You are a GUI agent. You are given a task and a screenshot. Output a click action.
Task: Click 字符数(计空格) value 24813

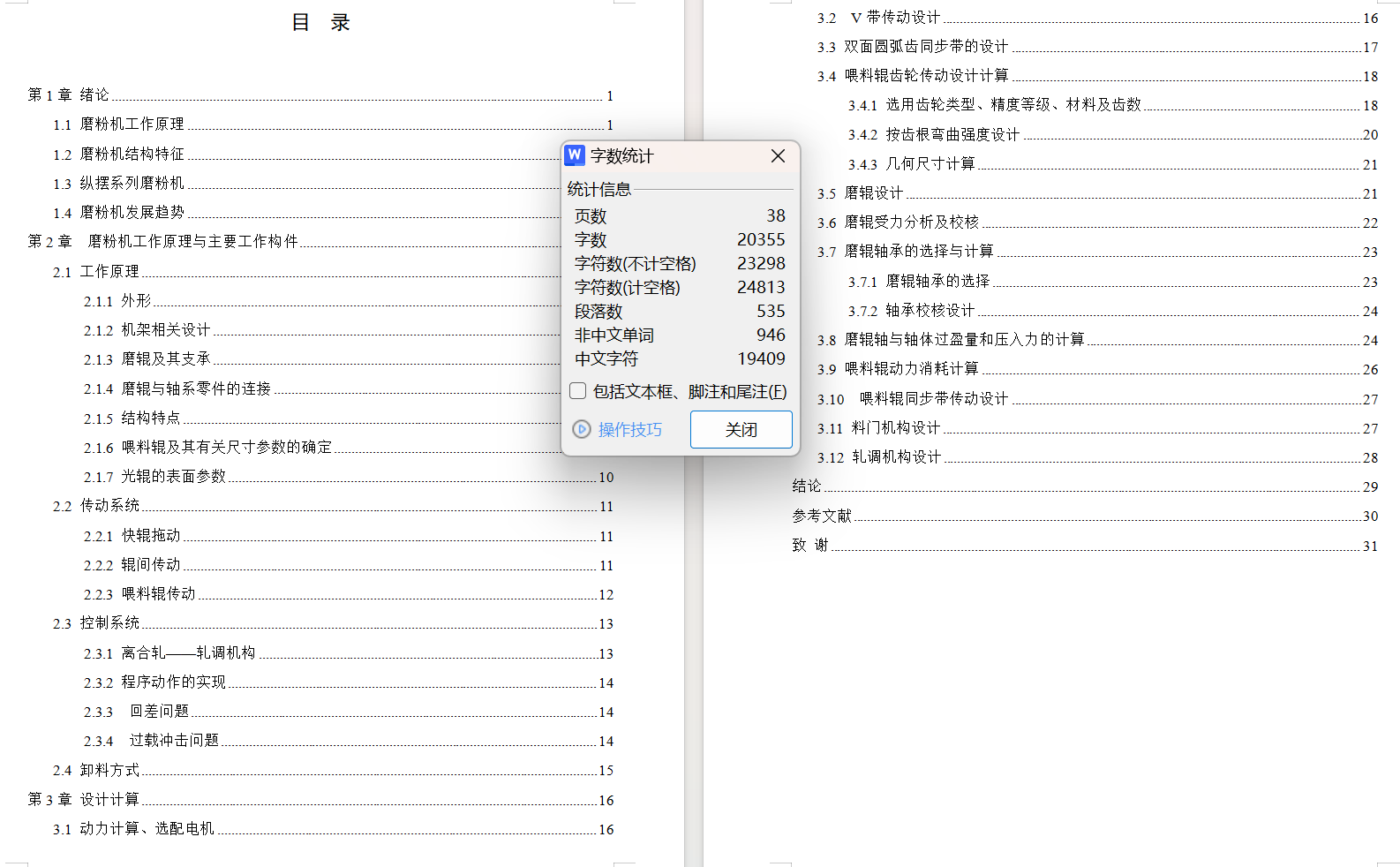point(761,288)
